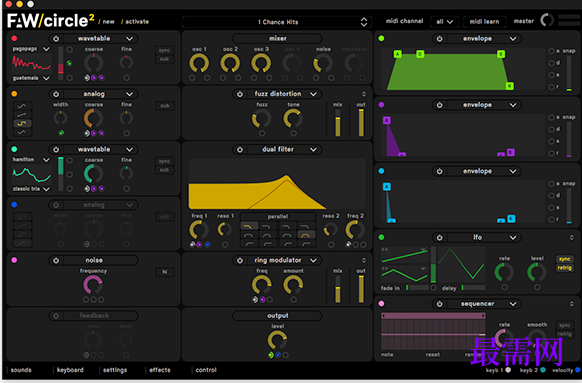
Task: Select the top-left low-pass filter shape icon
Action: click(x=249, y=226)
